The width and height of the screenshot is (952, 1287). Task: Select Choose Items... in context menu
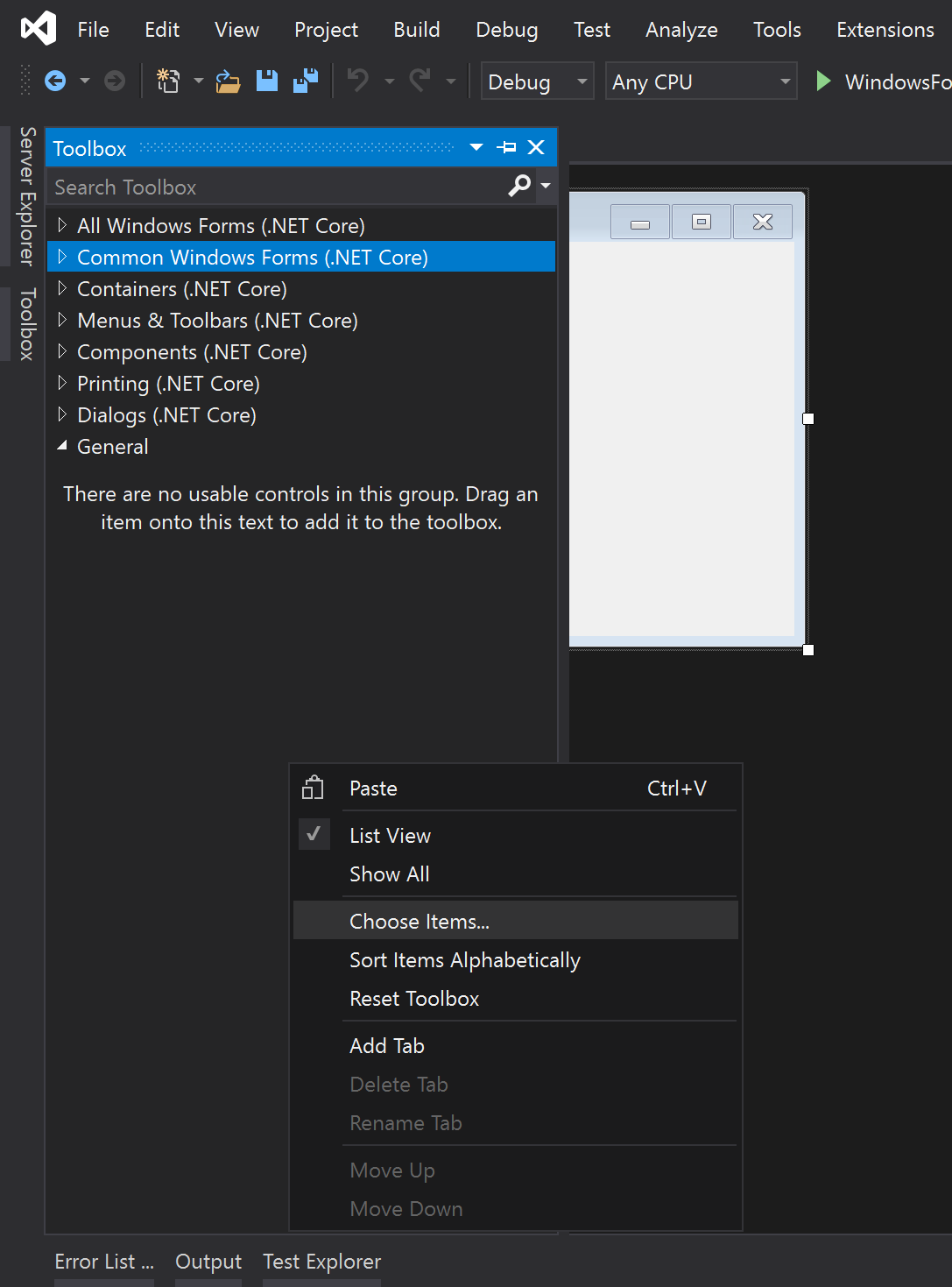[516, 921]
